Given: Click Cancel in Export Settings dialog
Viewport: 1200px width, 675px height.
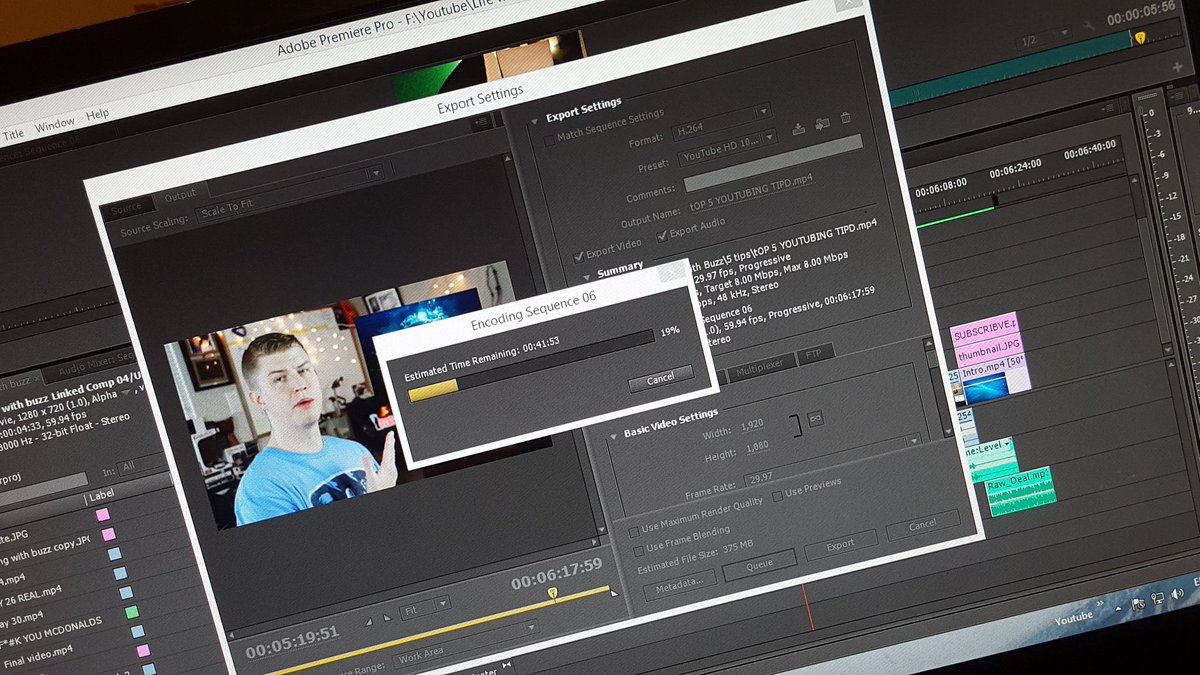Looking at the screenshot, I should tap(922, 525).
